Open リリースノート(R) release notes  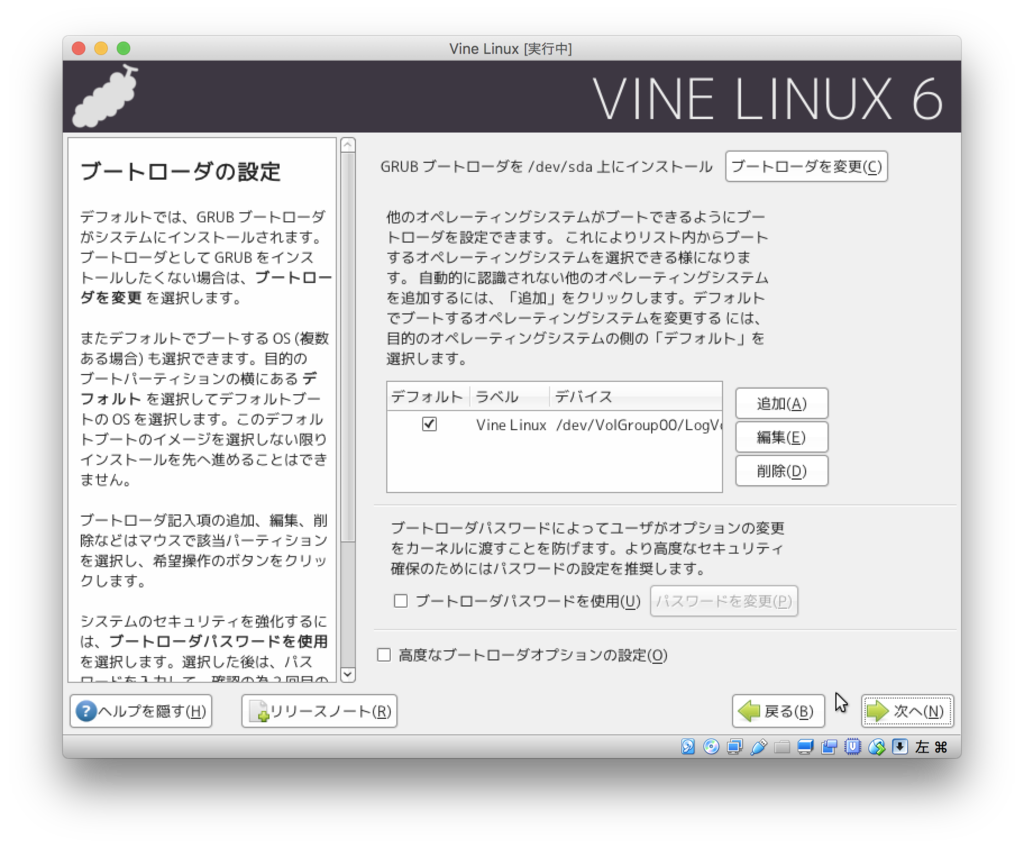tap(319, 711)
